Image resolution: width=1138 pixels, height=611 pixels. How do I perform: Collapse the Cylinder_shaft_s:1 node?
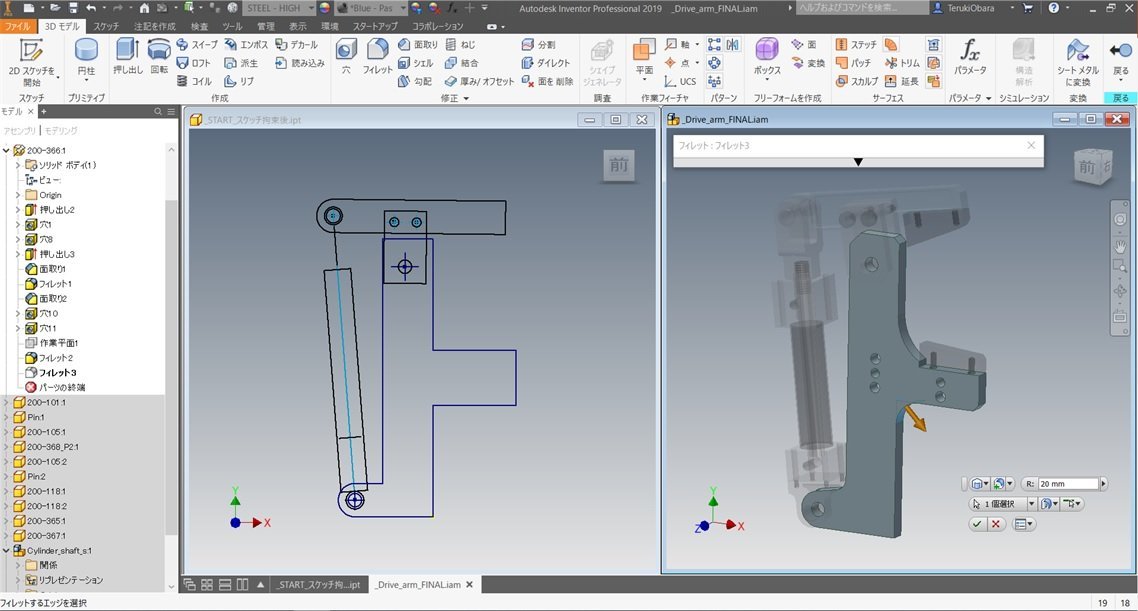click(7, 551)
